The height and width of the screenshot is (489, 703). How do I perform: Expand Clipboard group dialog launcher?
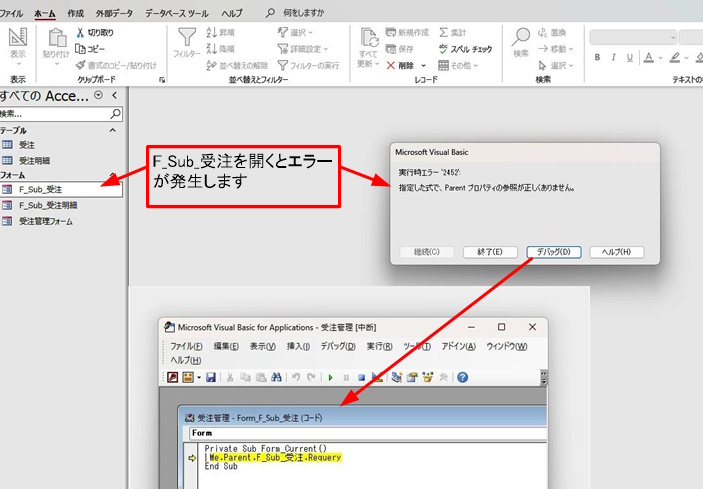tap(162, 80)
